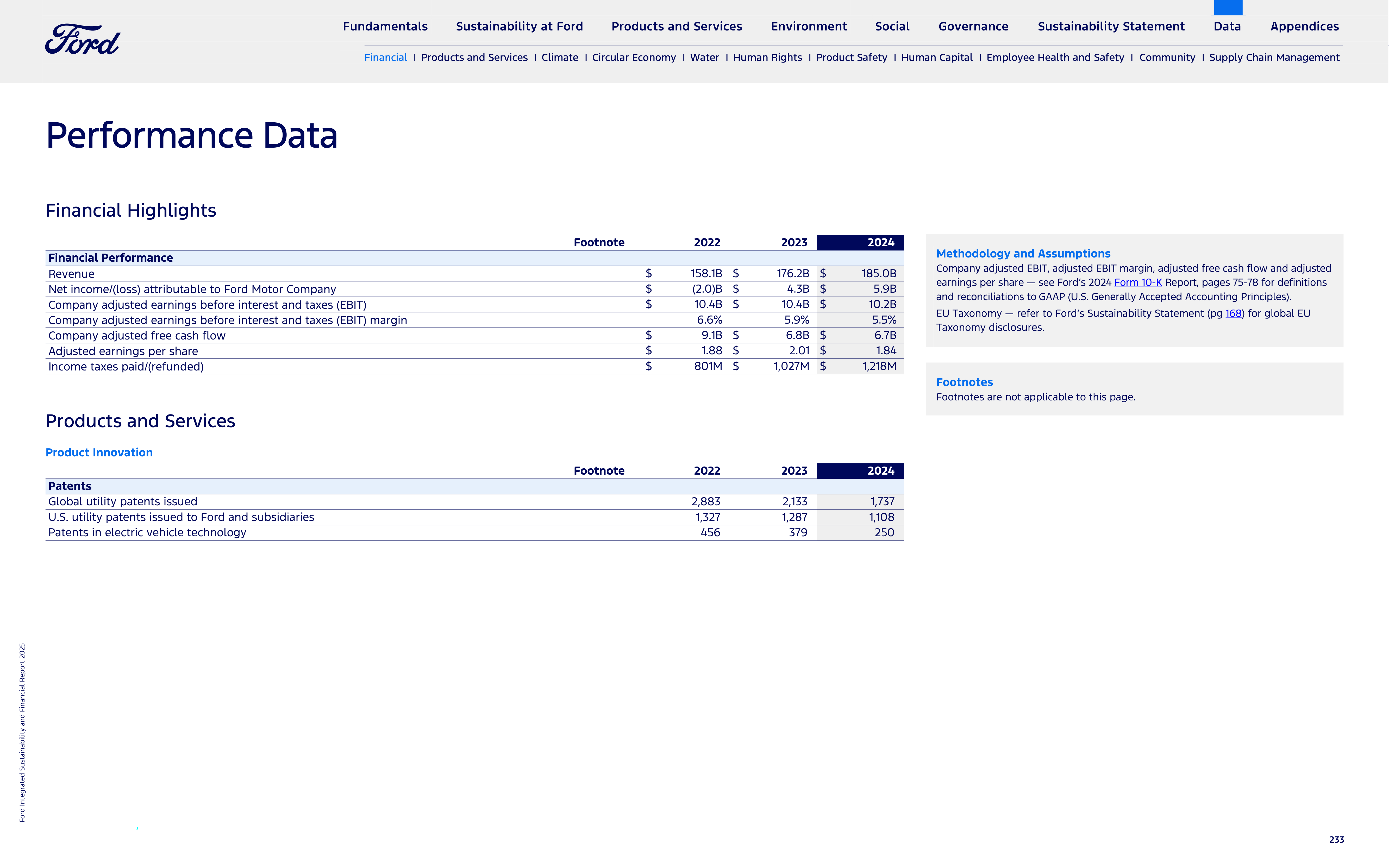Select the 2024 column header in Financial table
The image size is (1389, 868).
click(860, 242)
